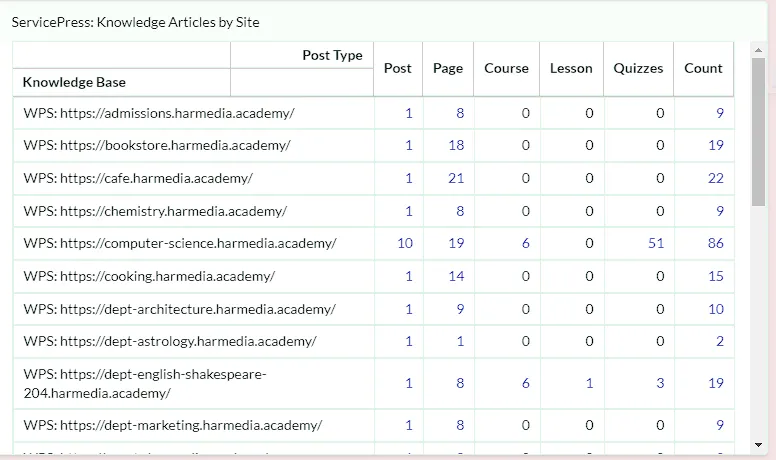Click the Post Type header label
Image resolution: width=776 pixels, height=460 pixels.
click(x=332, y=55)
